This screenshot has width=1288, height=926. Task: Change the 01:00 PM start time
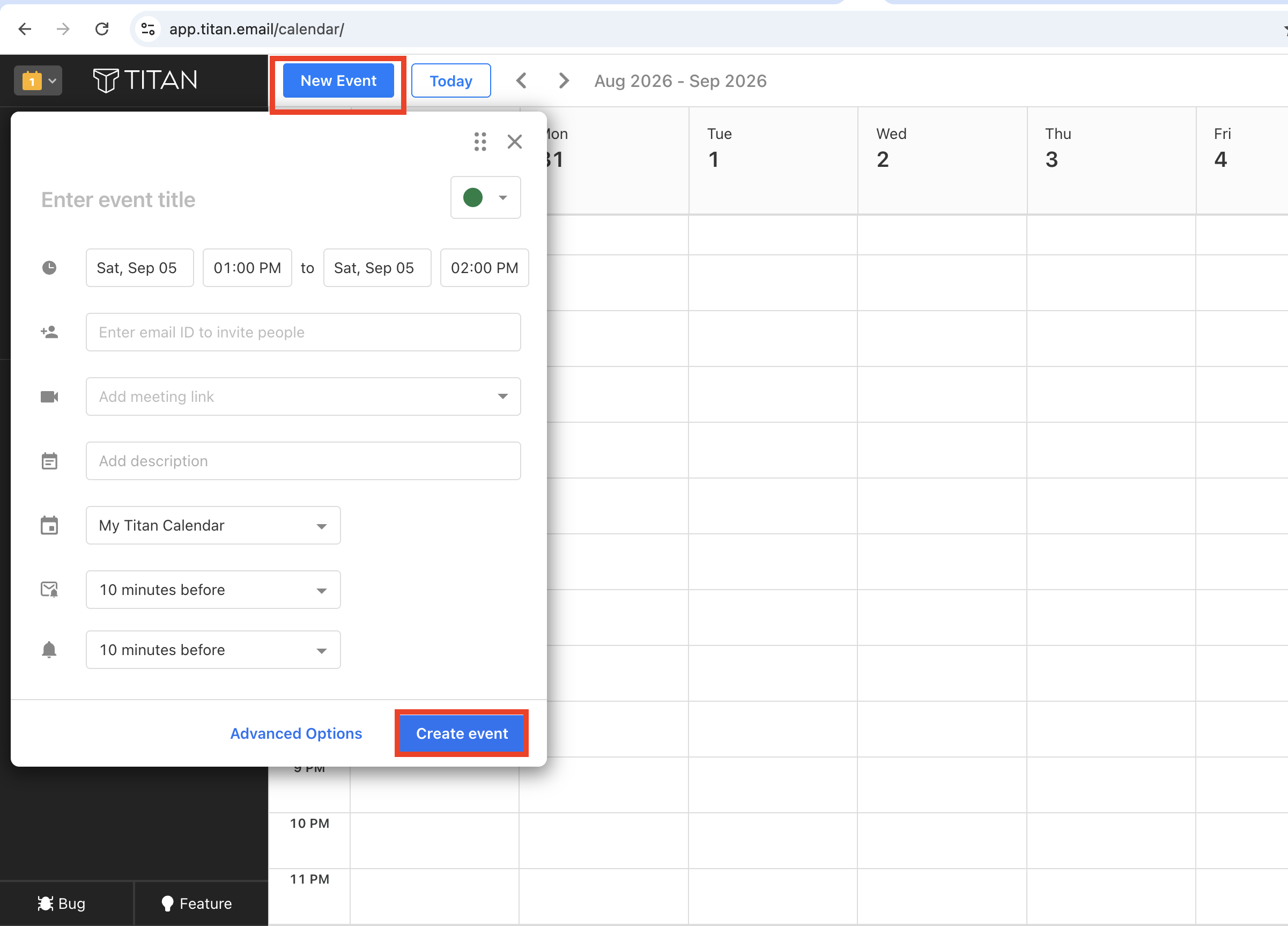pos(247,268)
